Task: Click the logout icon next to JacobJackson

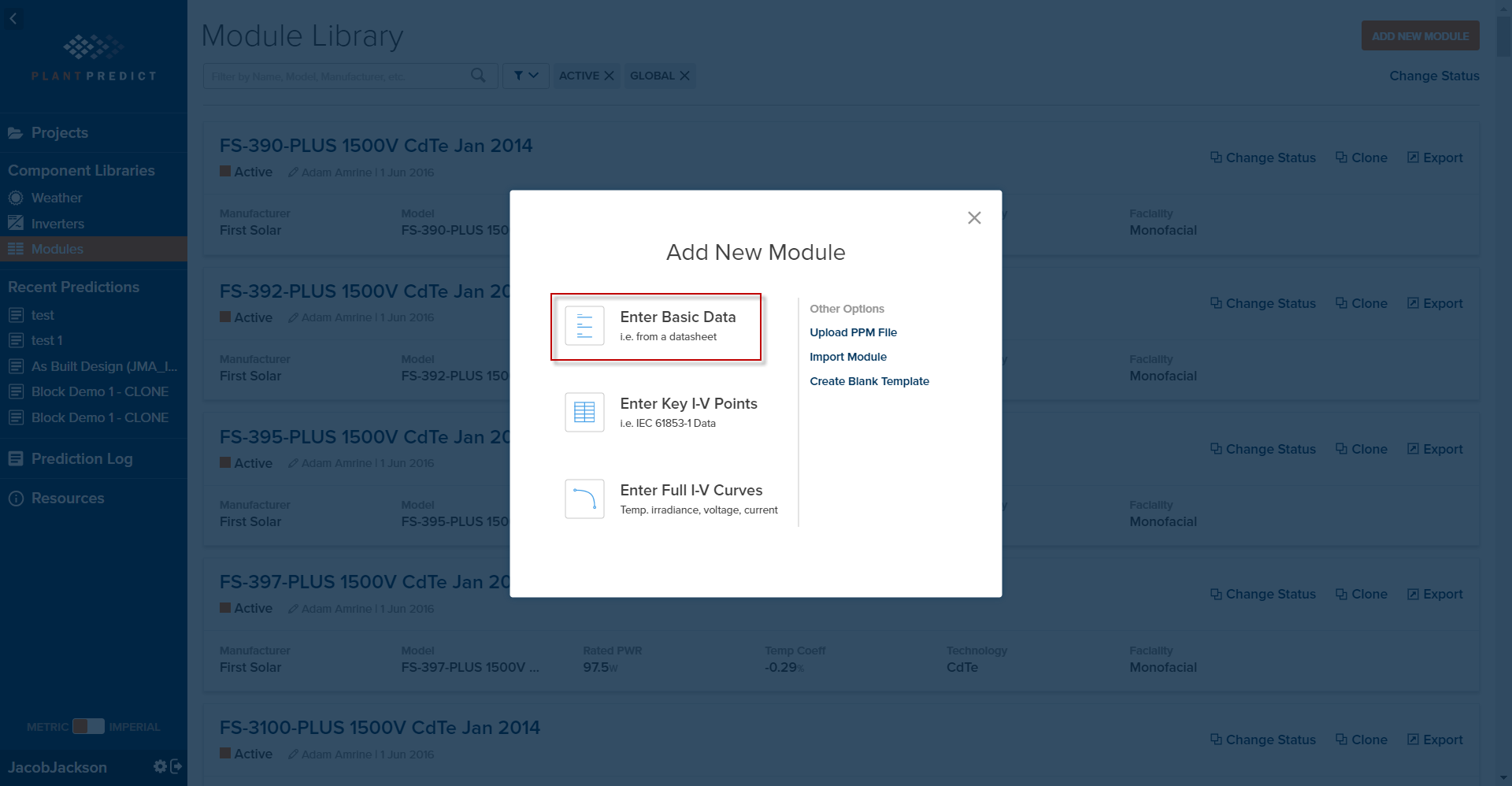Action: click(176, 766)
